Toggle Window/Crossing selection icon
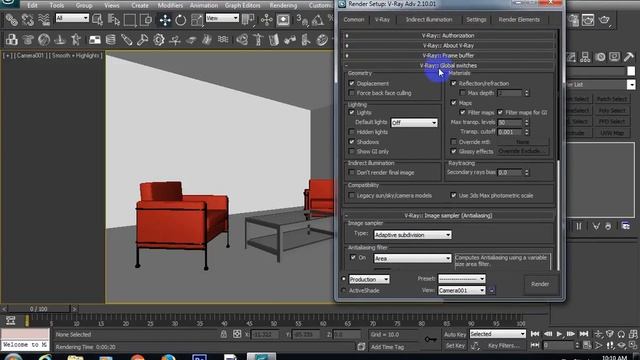Screen dimensions: 640x360 pyautogui.click(x=146, y=20)
